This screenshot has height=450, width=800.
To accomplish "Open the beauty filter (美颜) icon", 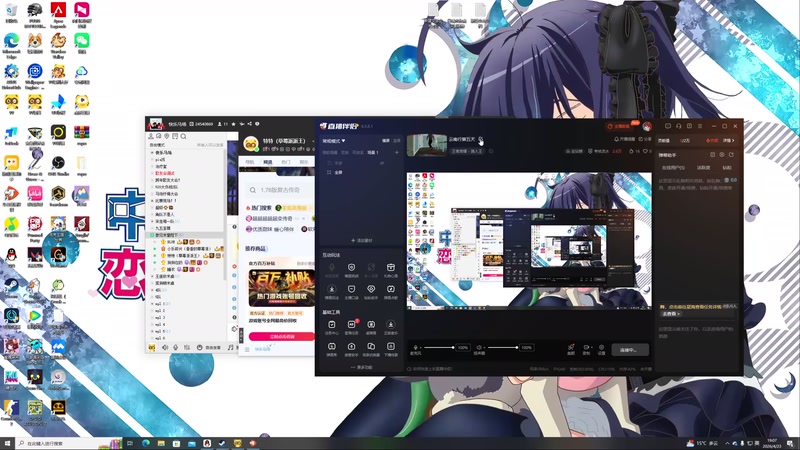I will click(571, 348).
